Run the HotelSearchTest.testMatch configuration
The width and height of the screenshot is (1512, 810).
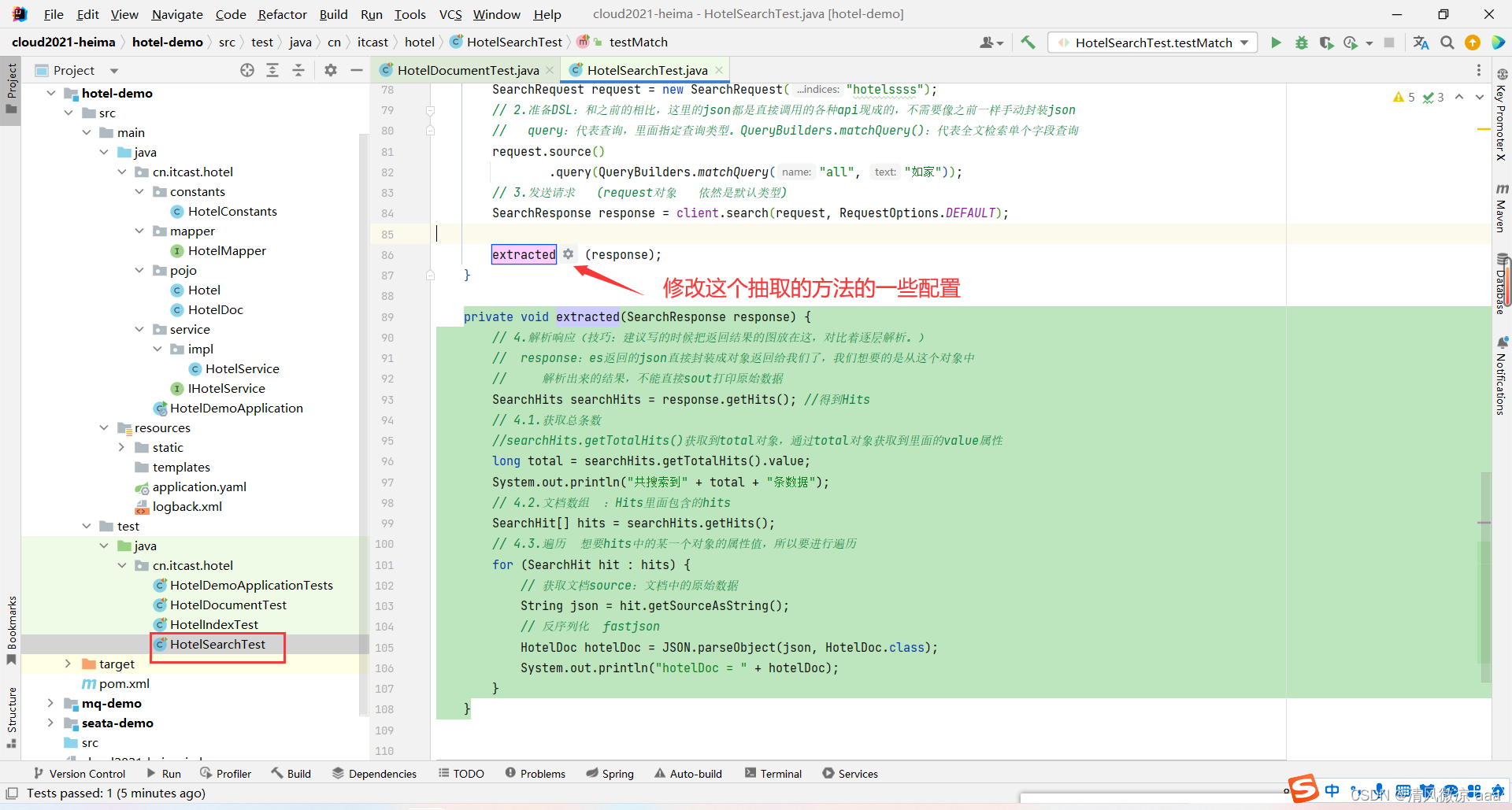pos(1276,43)
